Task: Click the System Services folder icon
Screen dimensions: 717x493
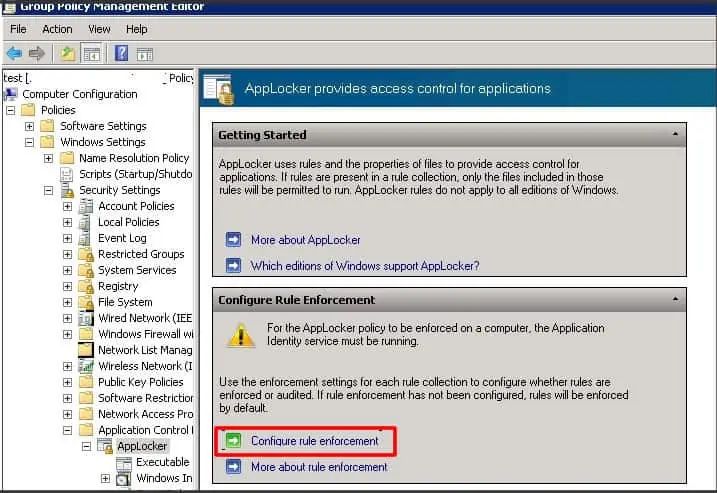Action: tap(86, 270)
